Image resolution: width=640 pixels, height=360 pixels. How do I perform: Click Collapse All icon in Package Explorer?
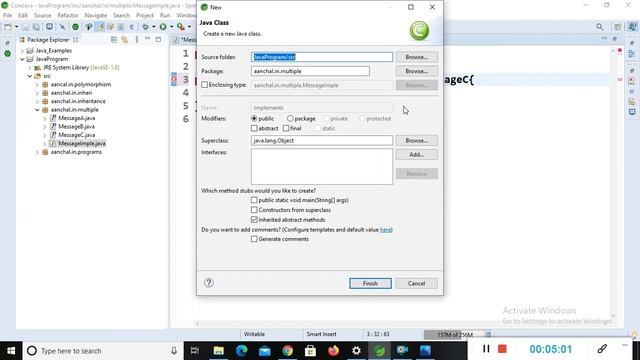click(114, 40)
